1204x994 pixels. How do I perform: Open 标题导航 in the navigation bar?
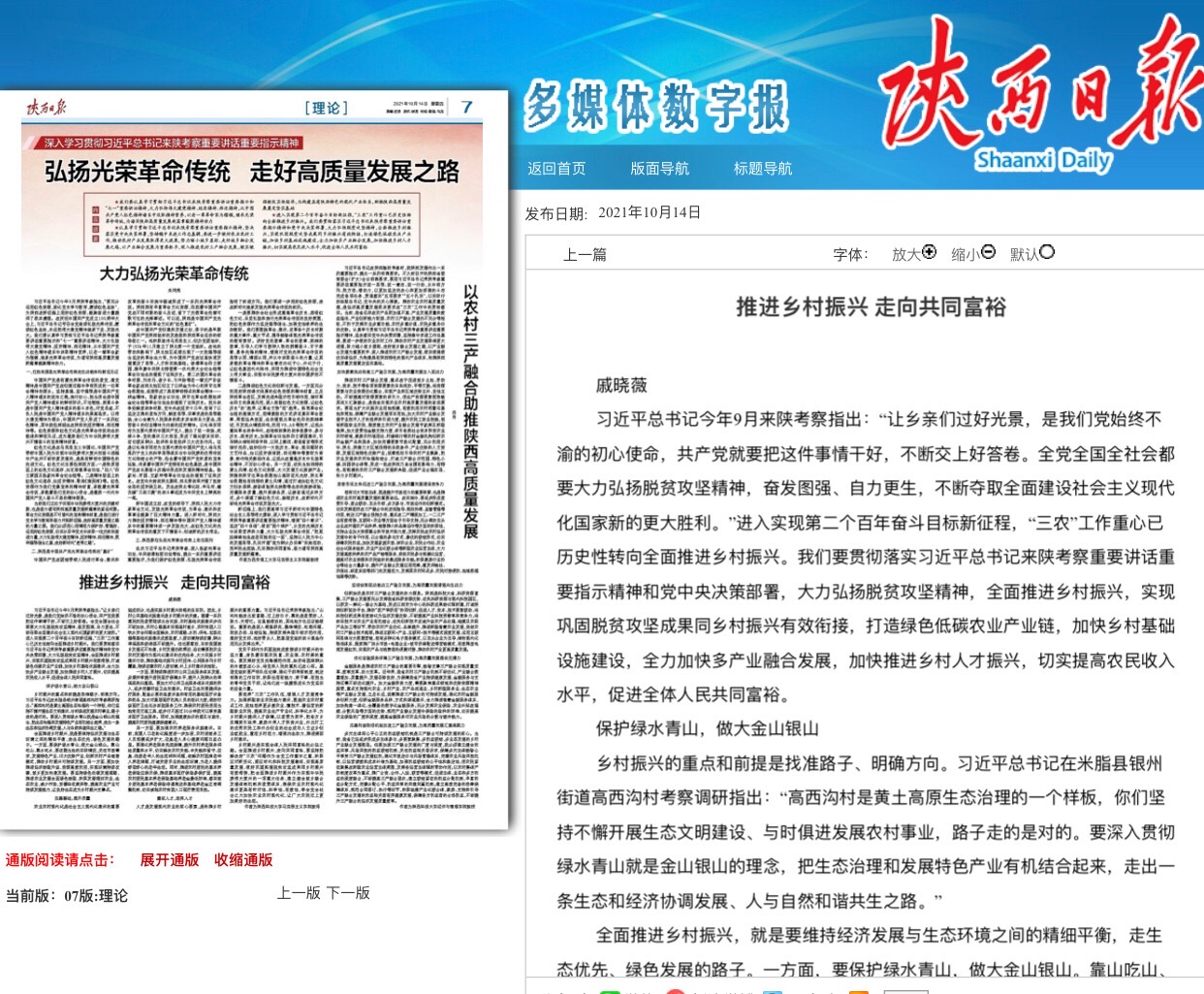tap(763, 169)
